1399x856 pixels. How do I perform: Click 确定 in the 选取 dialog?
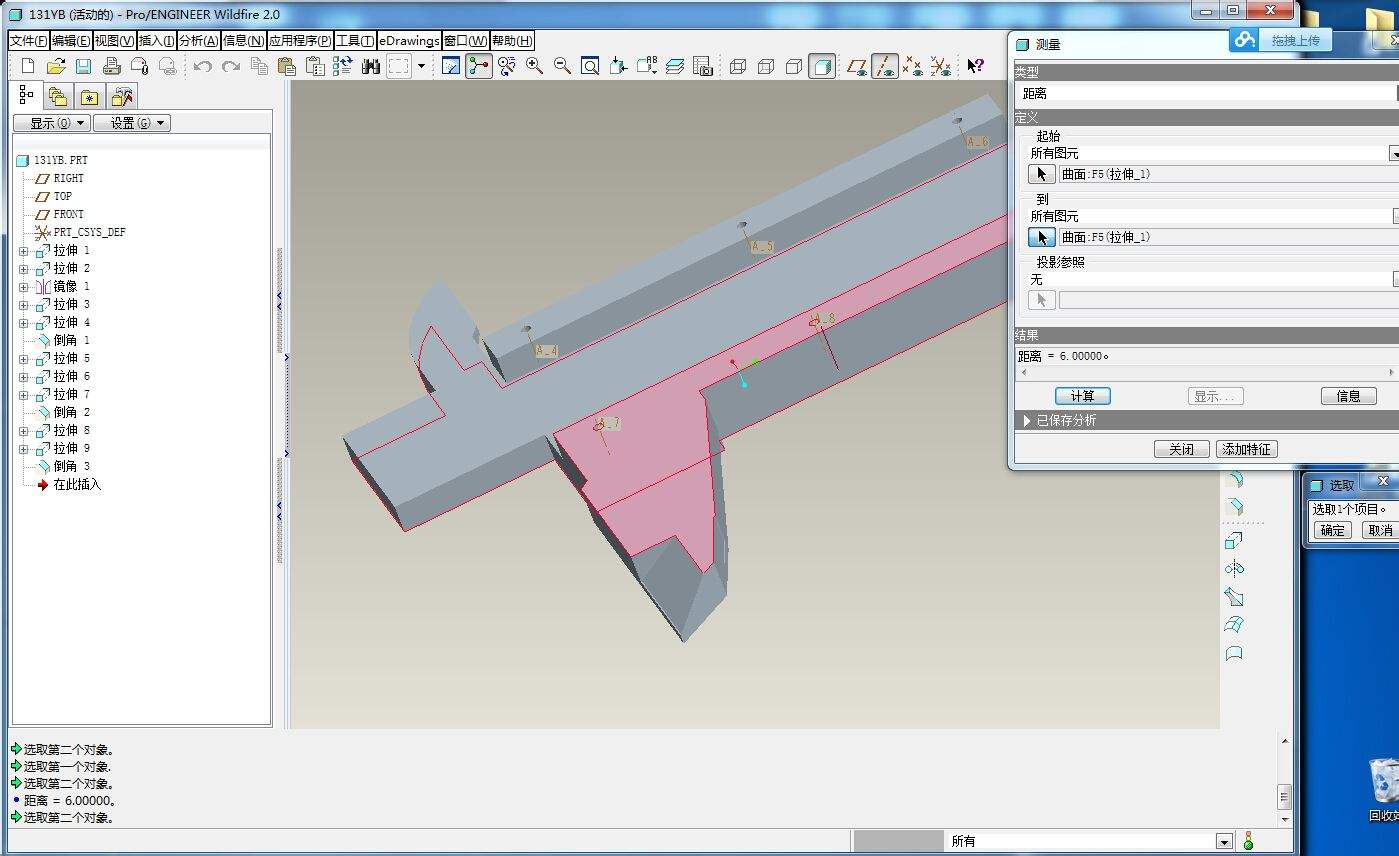[1333, 530]
